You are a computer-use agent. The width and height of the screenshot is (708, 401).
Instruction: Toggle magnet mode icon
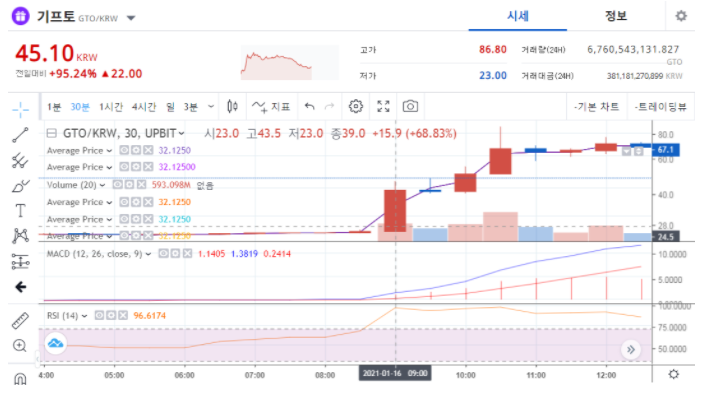click(20, 378)
